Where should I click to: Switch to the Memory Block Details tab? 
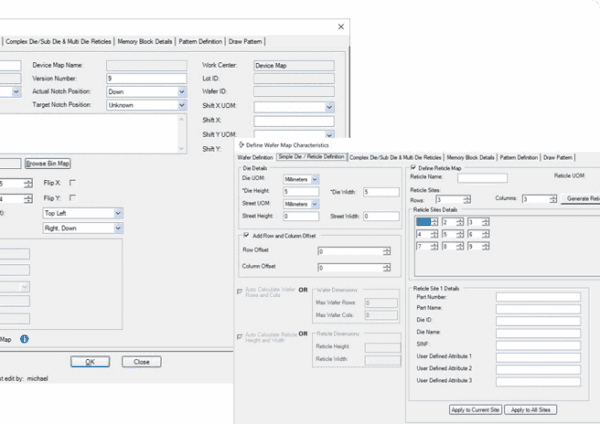click(x=470, y=157)
